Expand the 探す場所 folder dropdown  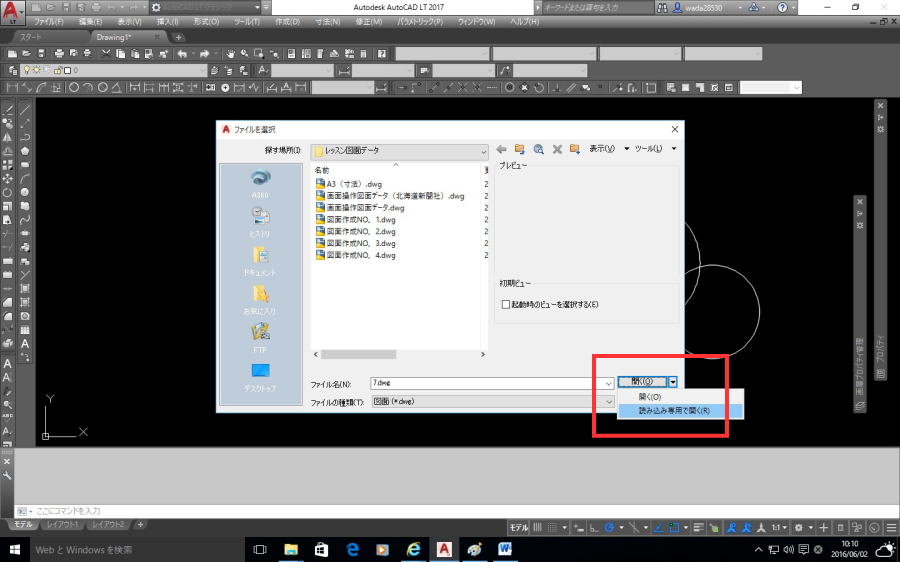click(483, 152)
